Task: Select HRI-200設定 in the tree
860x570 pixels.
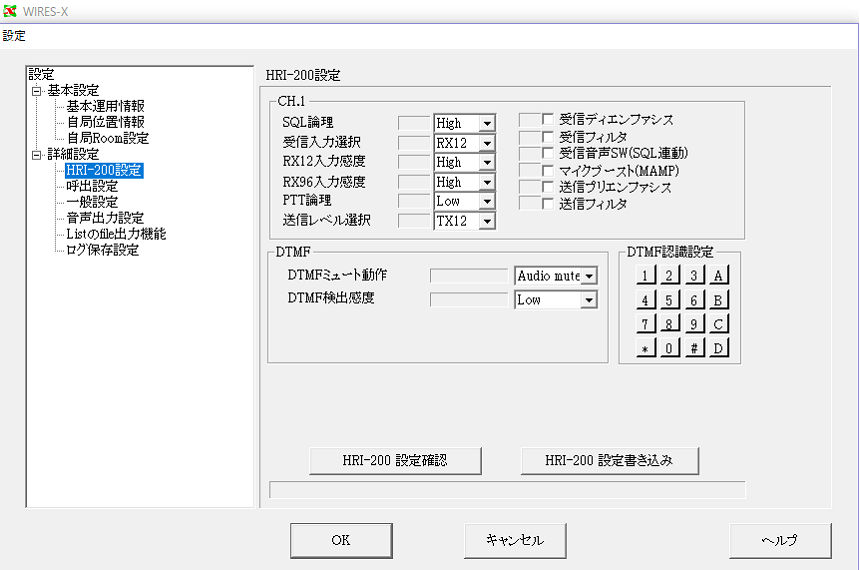Action: 104,170
